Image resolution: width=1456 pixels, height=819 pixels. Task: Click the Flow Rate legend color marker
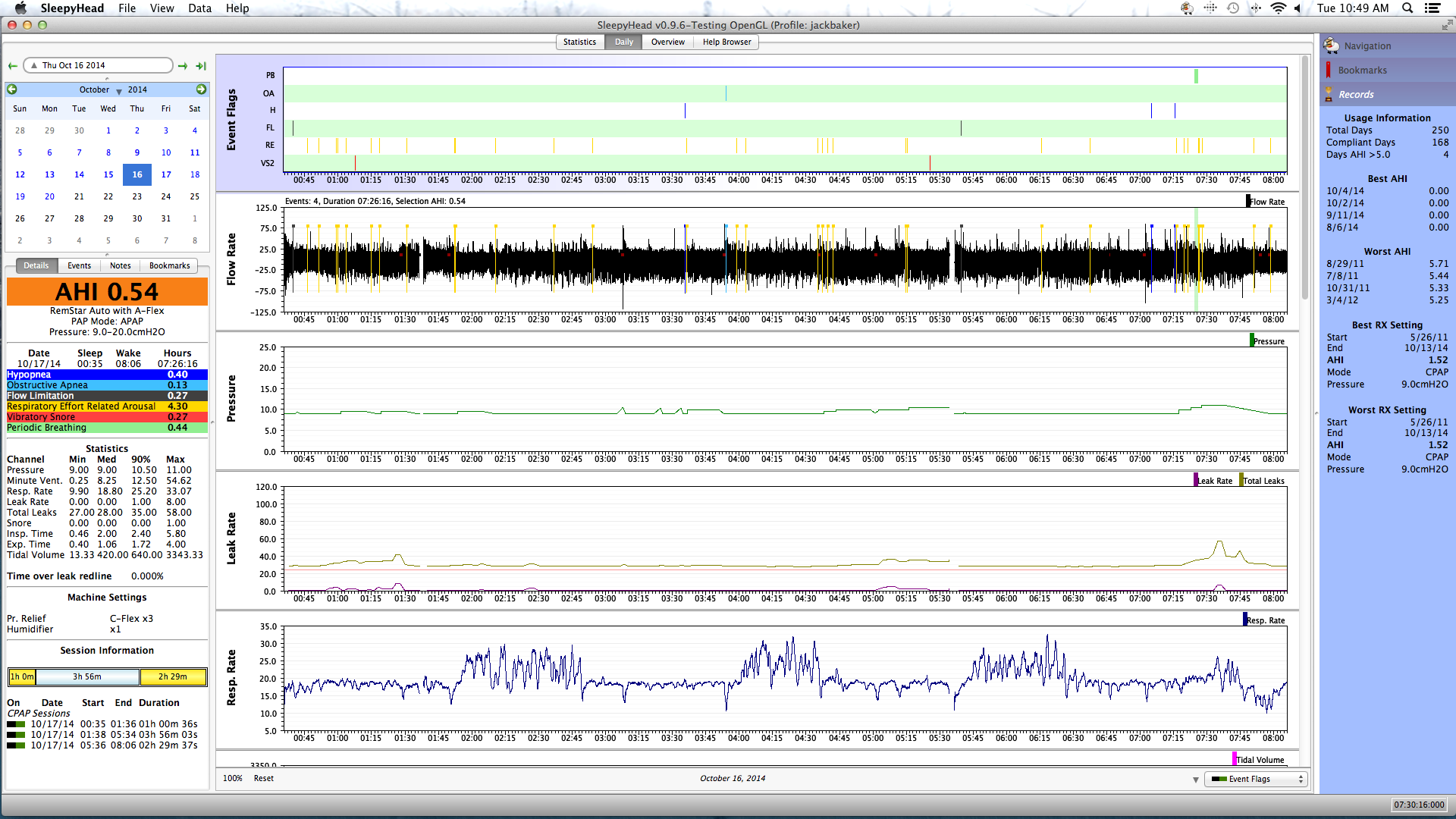(1248, 201)
